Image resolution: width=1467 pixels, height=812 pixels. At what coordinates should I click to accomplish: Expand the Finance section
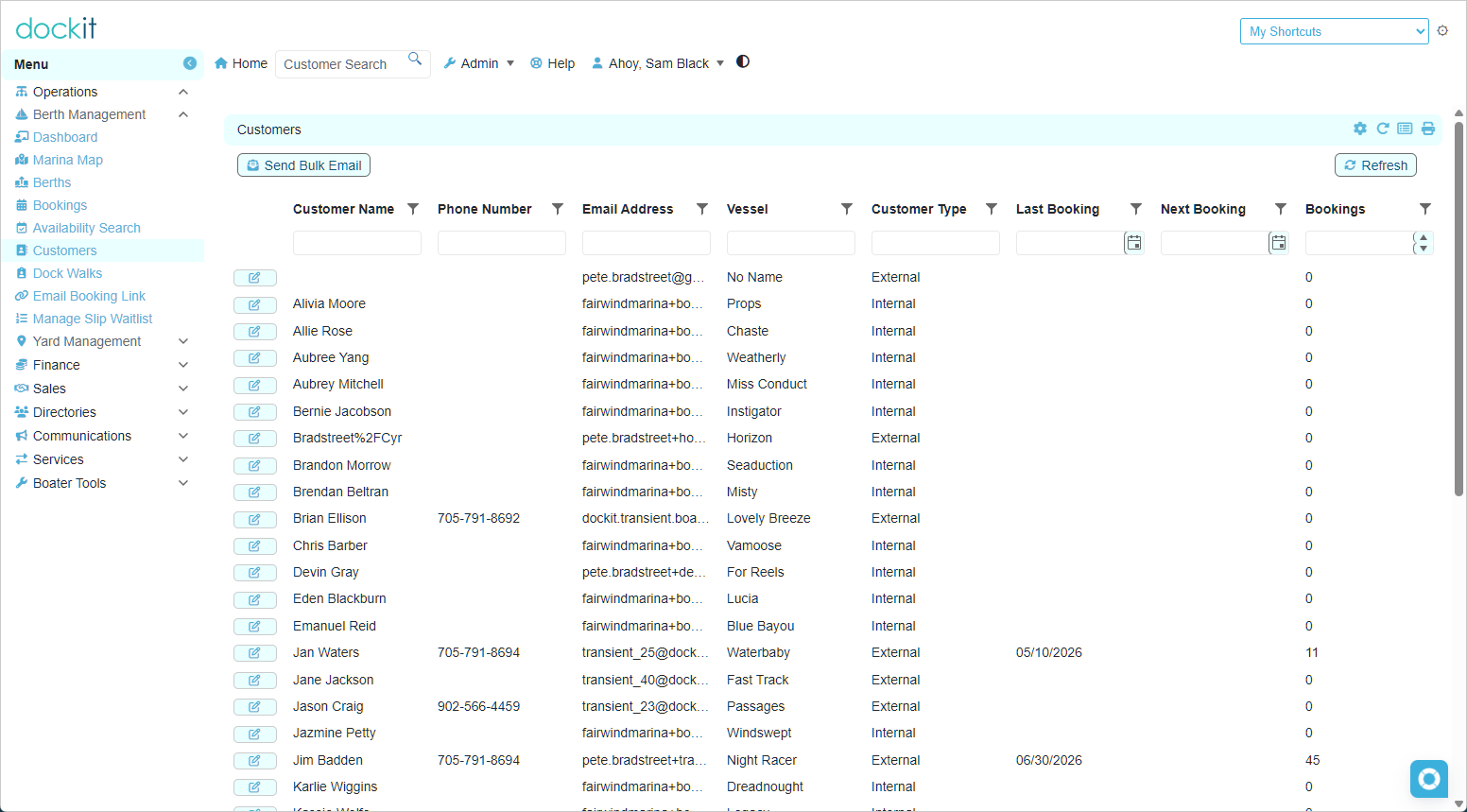click(x=183, y=365)
